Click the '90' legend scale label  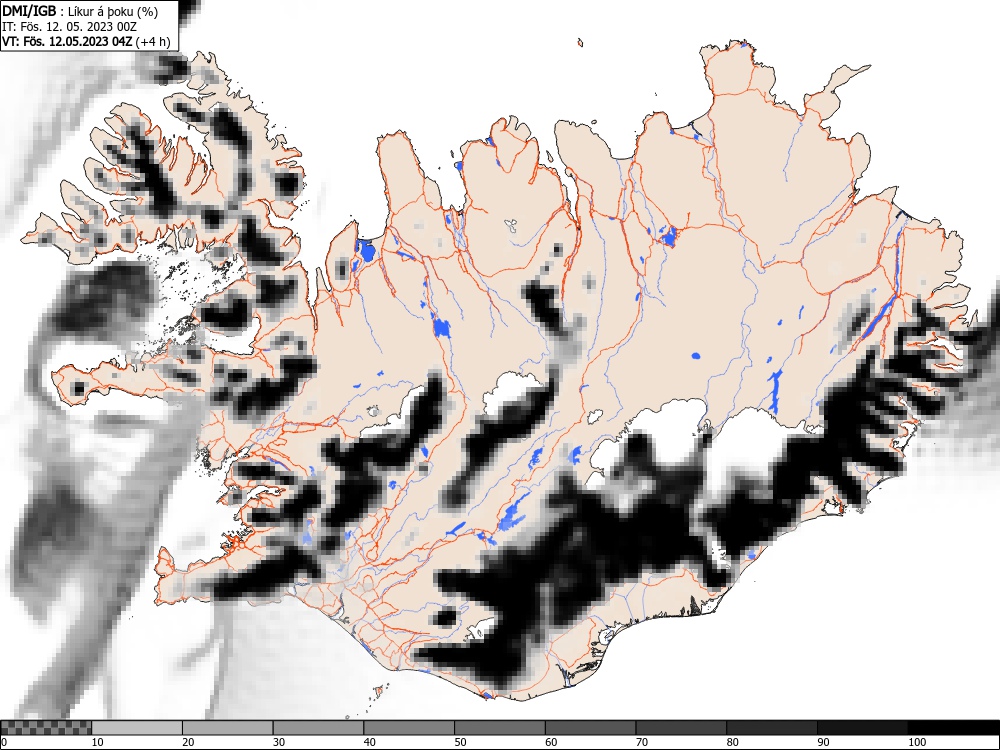tap(823, 742)
